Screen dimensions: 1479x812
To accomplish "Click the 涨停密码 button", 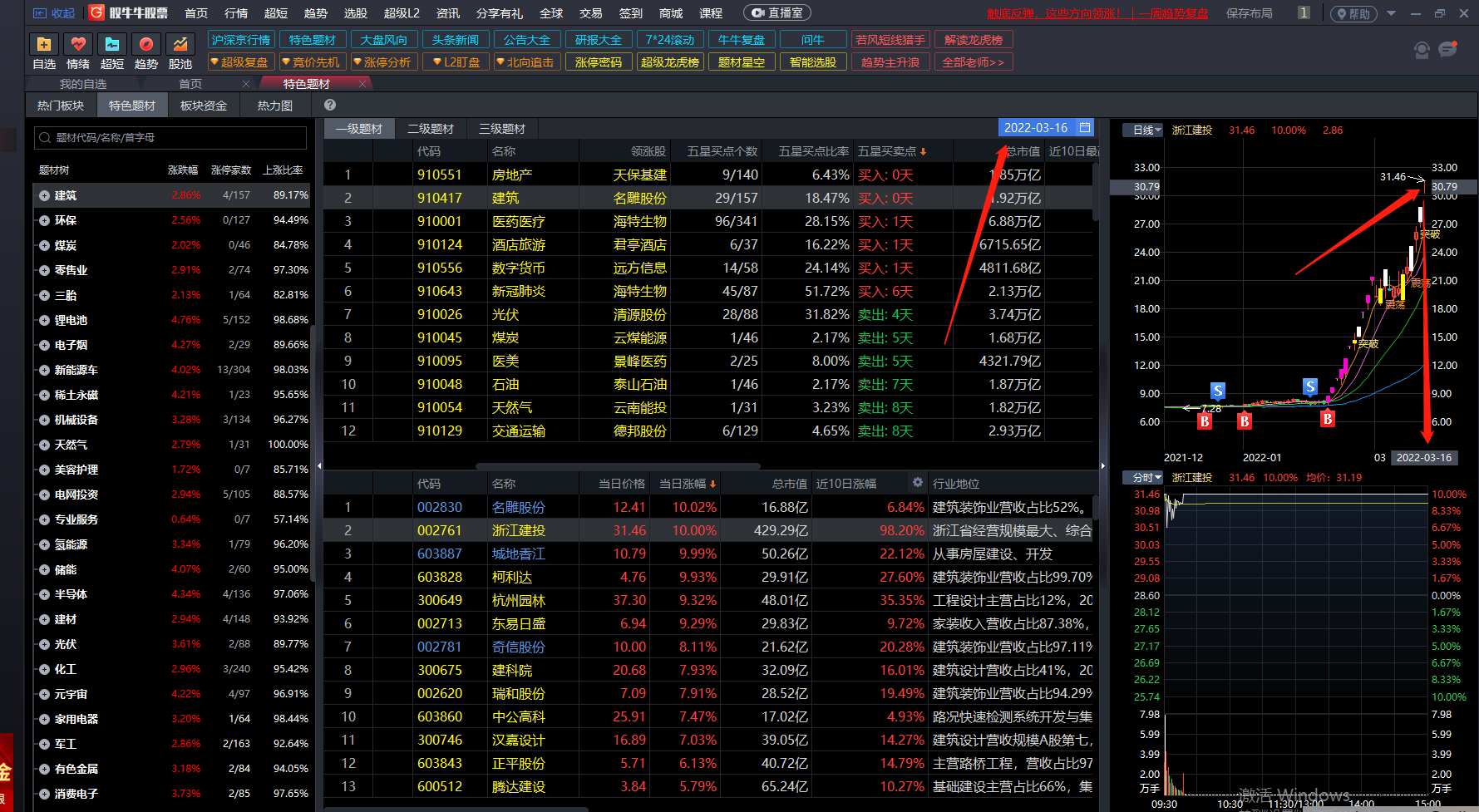I will coord(599,62).
